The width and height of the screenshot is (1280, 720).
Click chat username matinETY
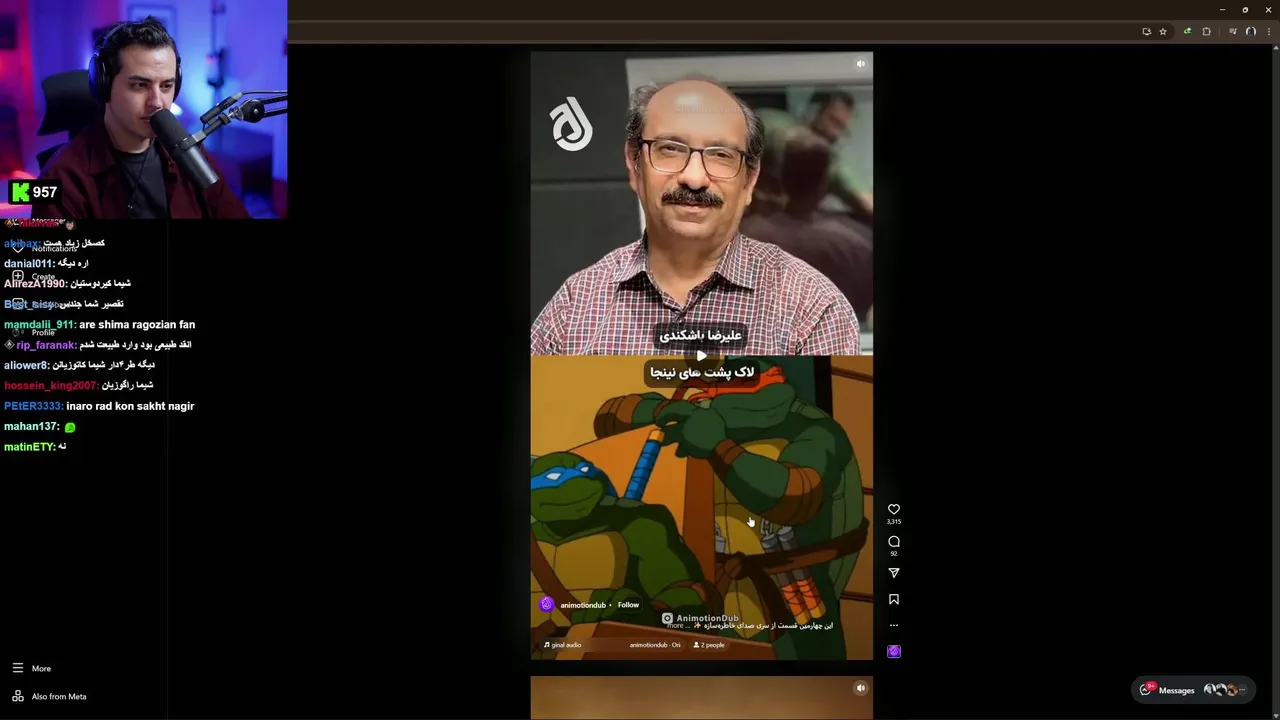pos(29,447)
